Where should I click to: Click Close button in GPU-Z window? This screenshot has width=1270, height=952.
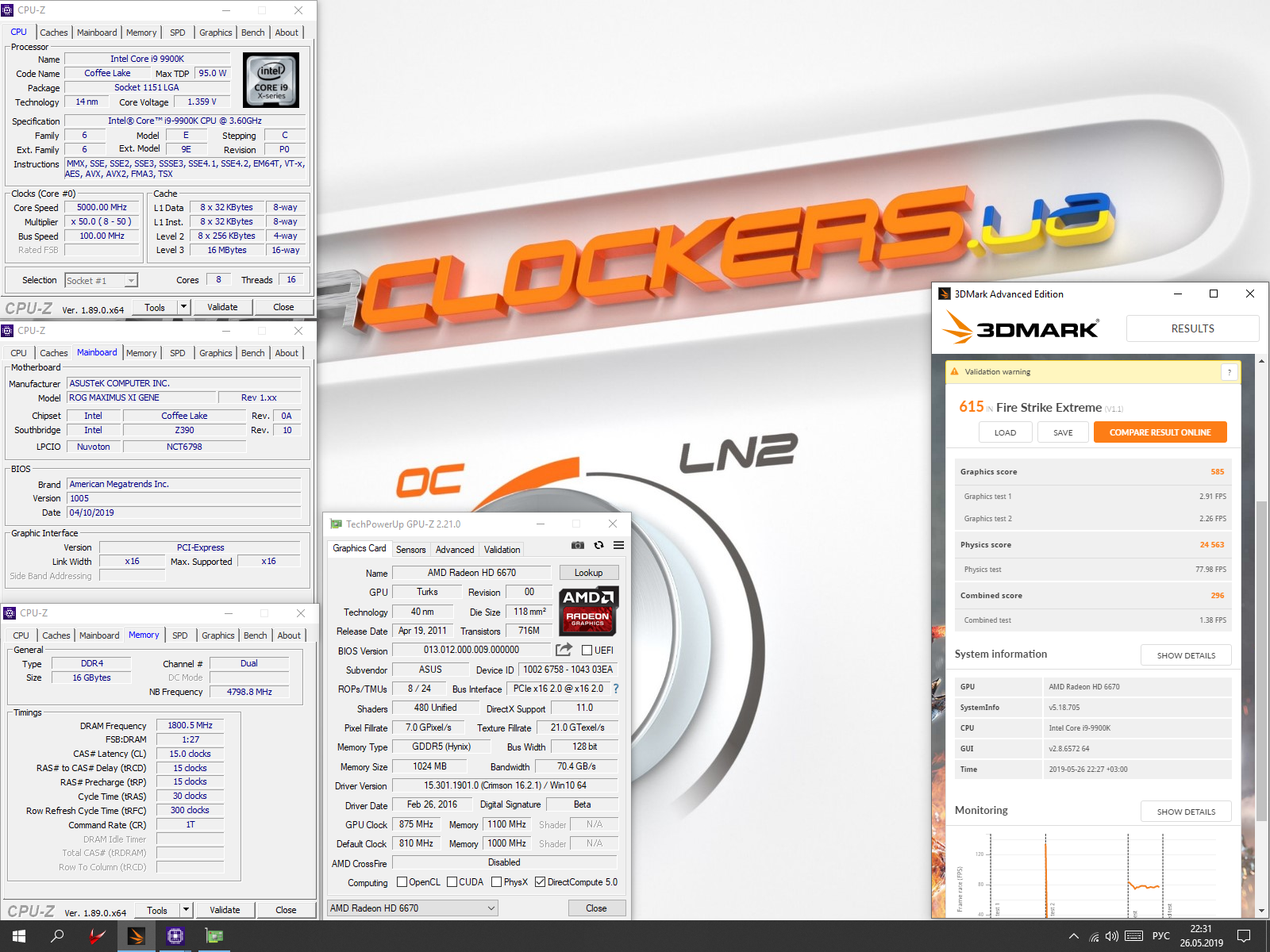click(x=596, y=908)
